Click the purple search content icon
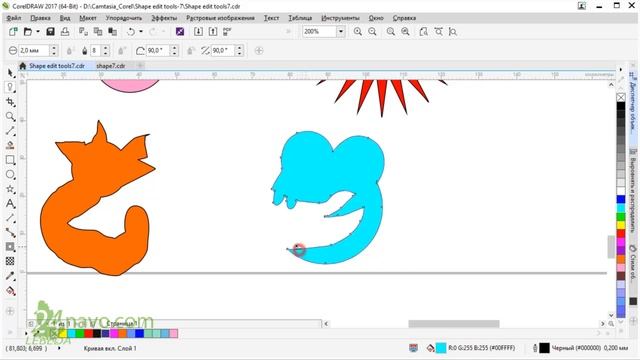This screenshot has width=640, height=360. (x=180, y=31)
